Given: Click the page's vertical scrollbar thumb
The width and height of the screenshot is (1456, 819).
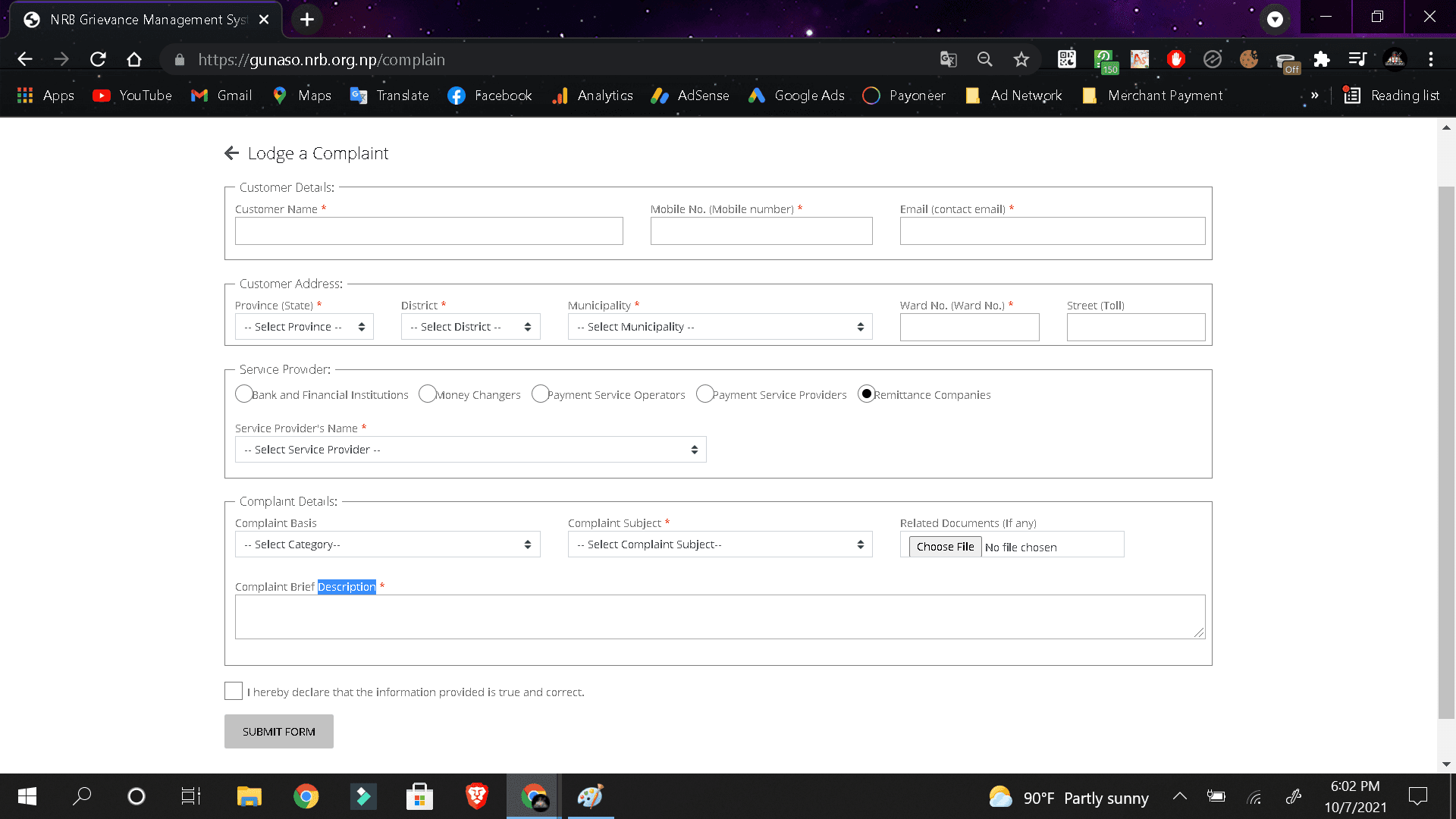Looking at the screenshot, I should point(1447,453).
